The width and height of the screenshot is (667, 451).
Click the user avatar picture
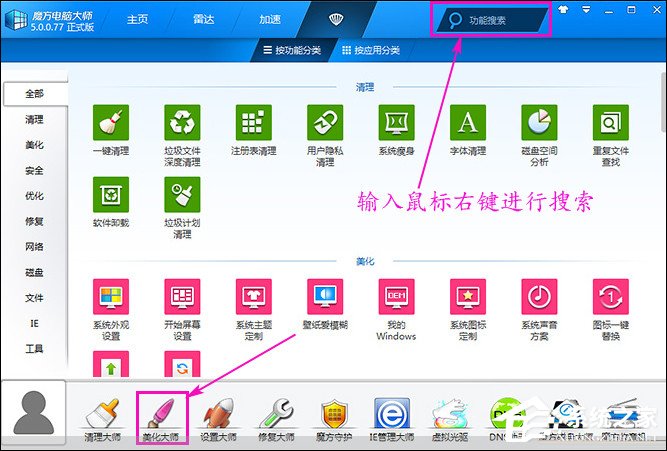pos(34,413)
